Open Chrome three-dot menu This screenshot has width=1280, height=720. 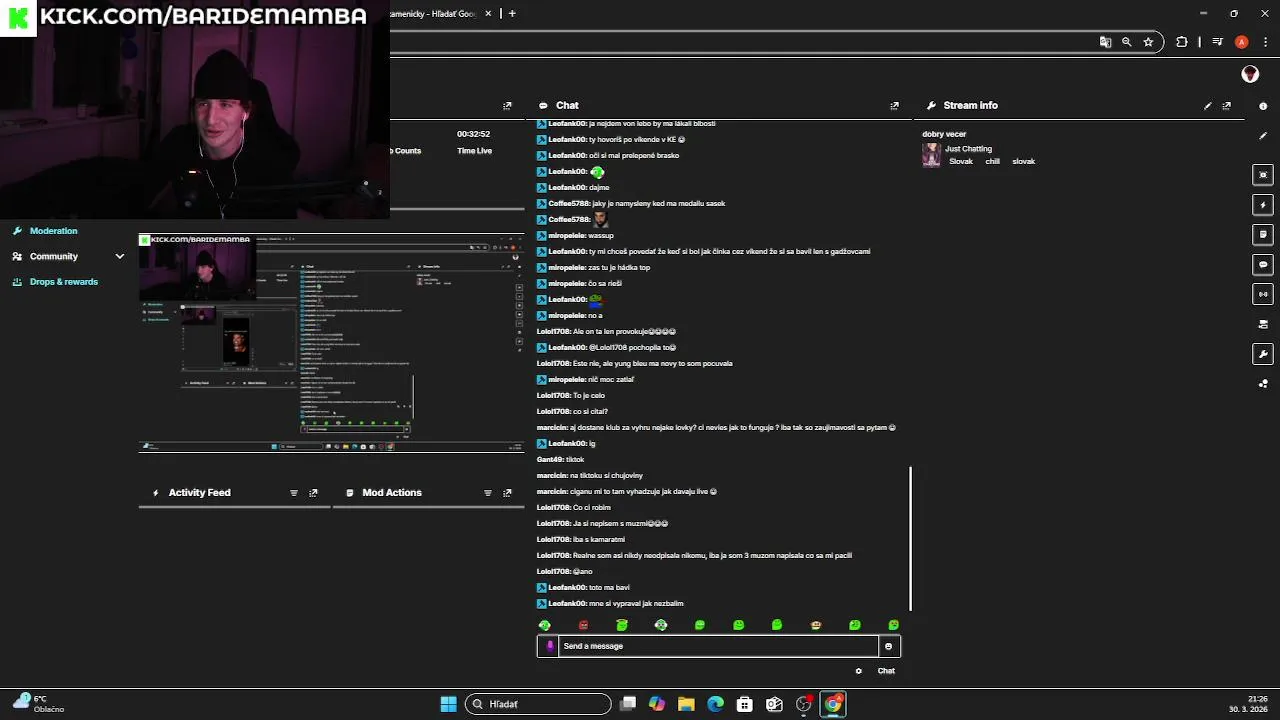point(1265,42)
